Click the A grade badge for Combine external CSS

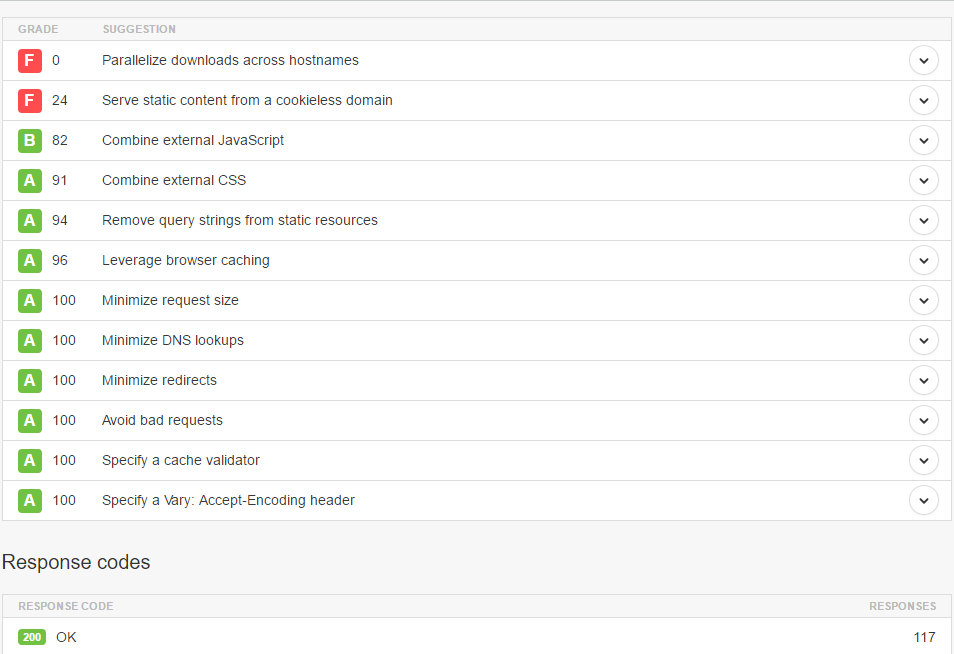(30, 180)
